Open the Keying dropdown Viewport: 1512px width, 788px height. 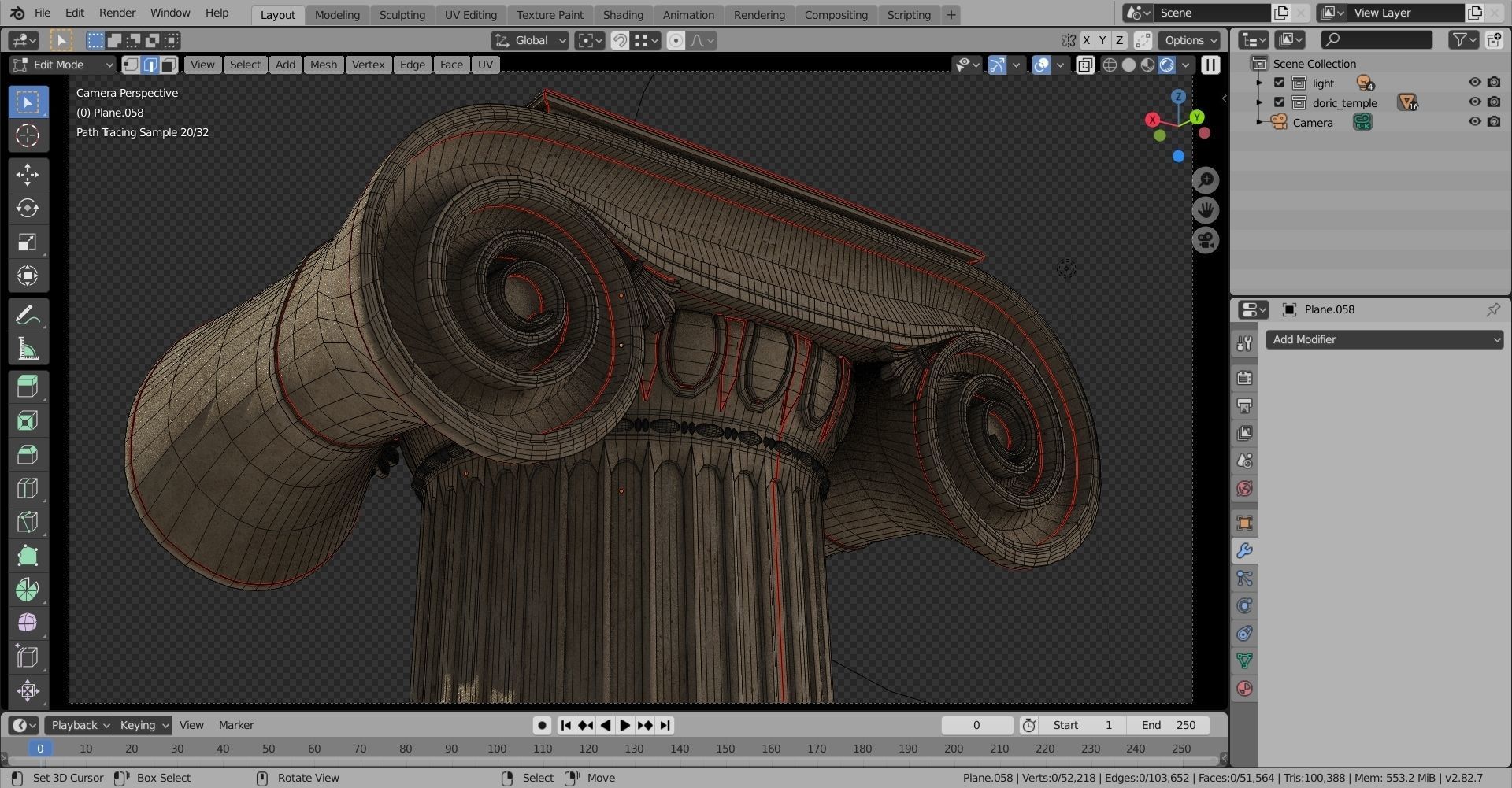click(143, 725)
